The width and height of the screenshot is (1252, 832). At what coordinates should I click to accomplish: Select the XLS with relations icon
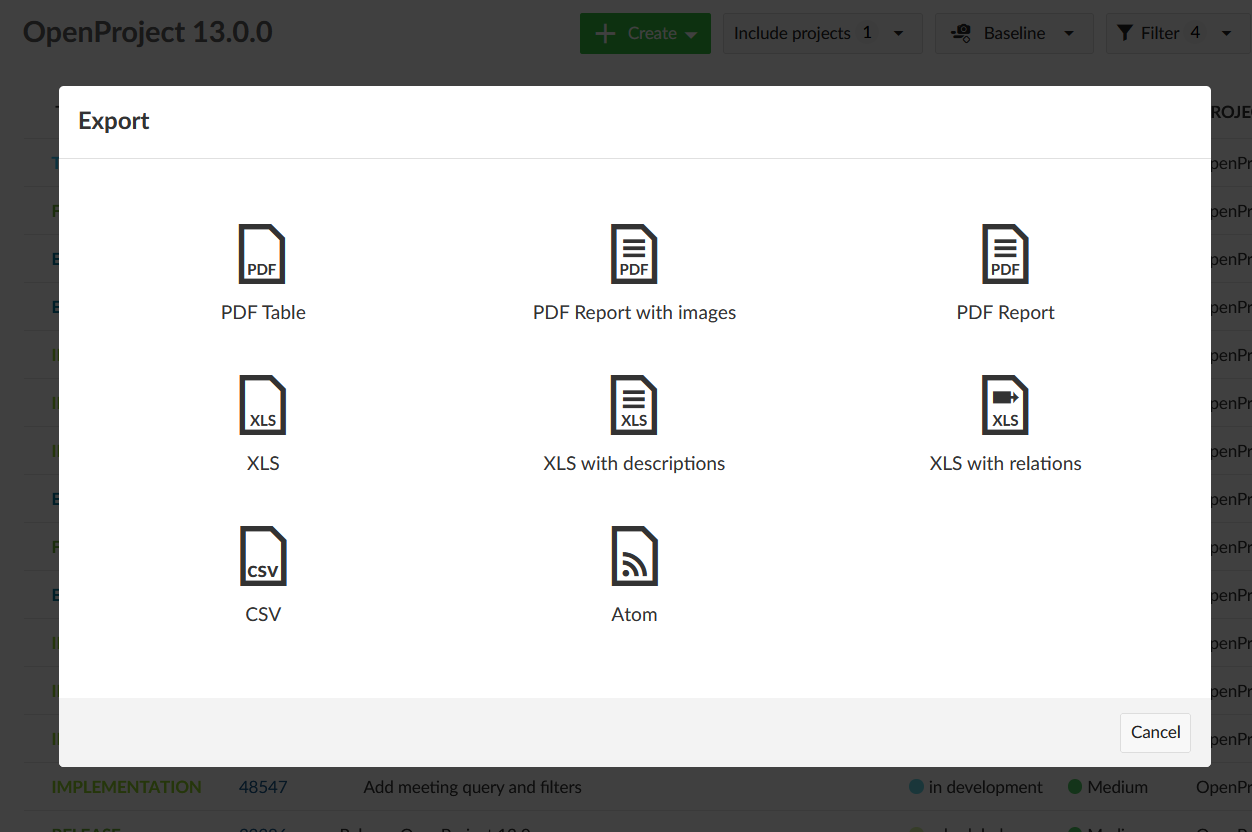click(1005, 405)
